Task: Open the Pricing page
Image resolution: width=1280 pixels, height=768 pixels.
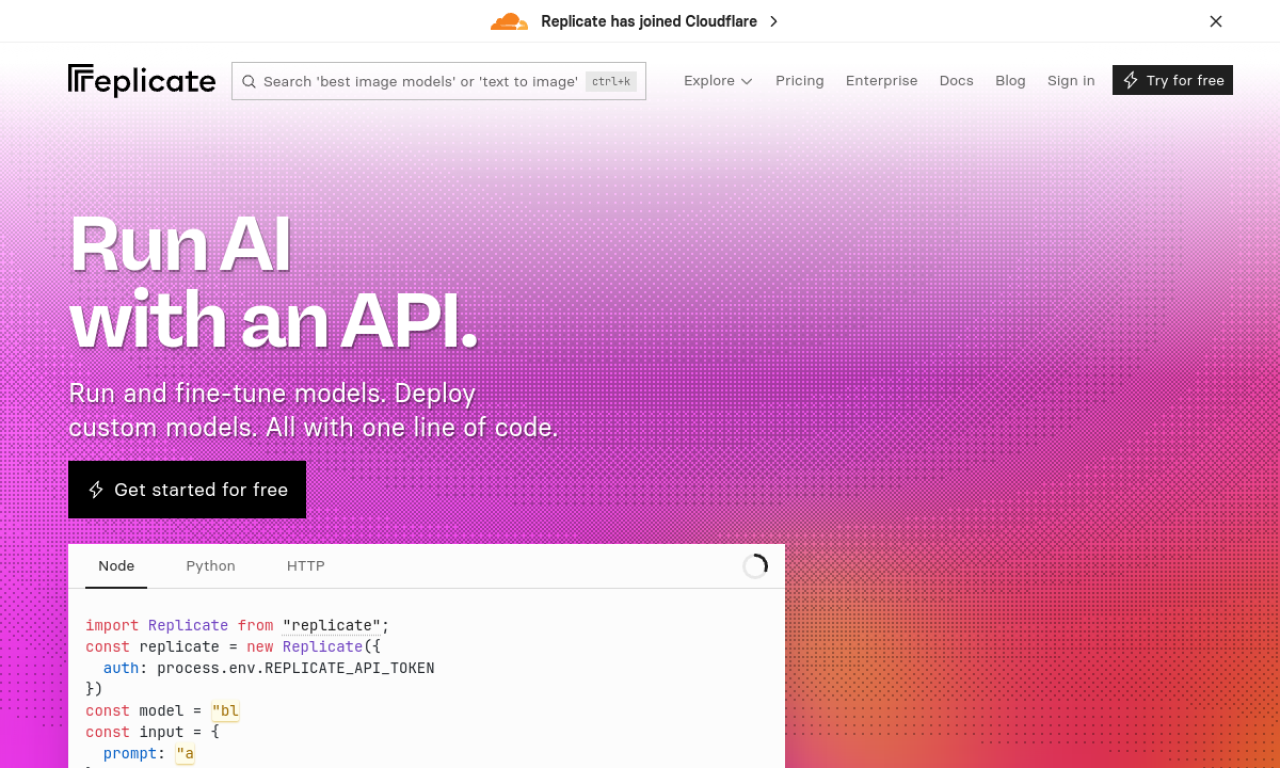Action: pos(799,81)
